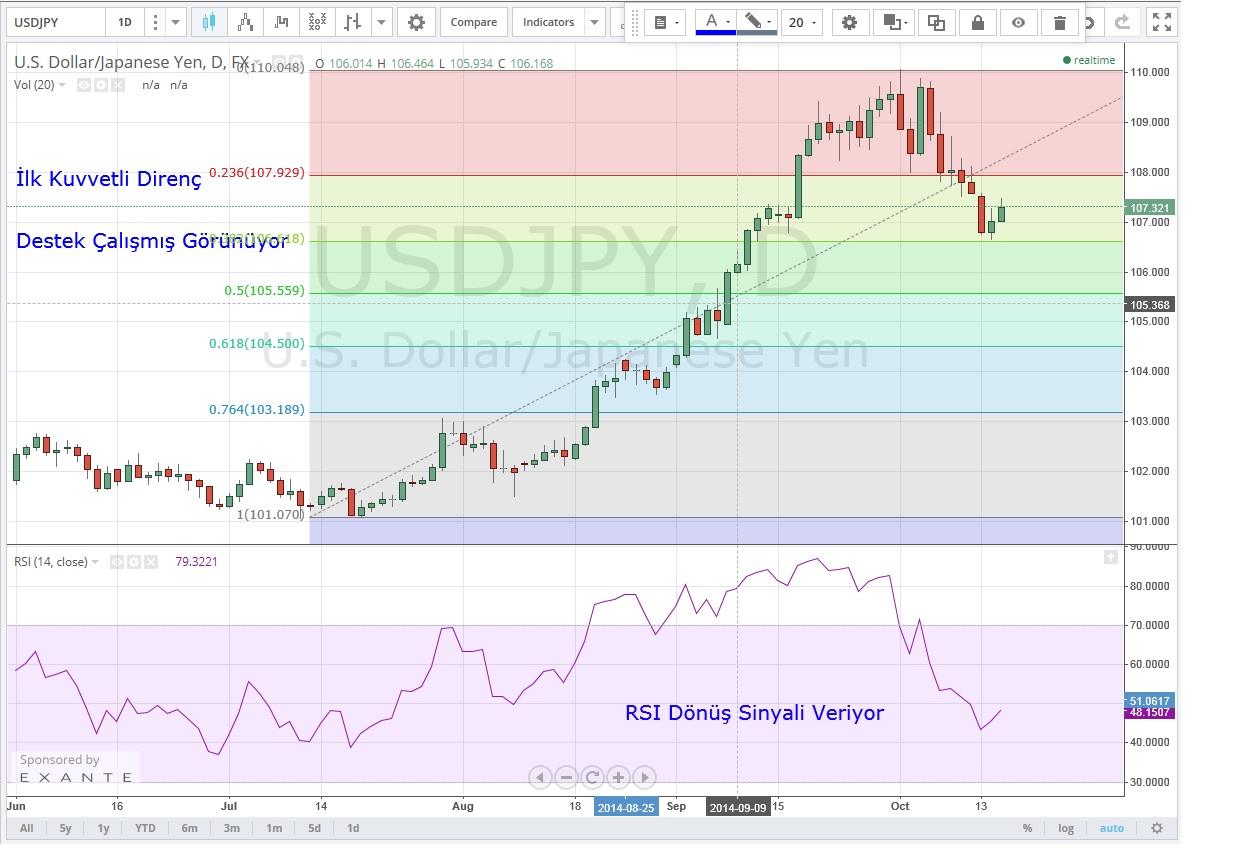Screen dimensions: 1257x851
Task: Hide the selected drawing with eye icon
Action: 1018,23
